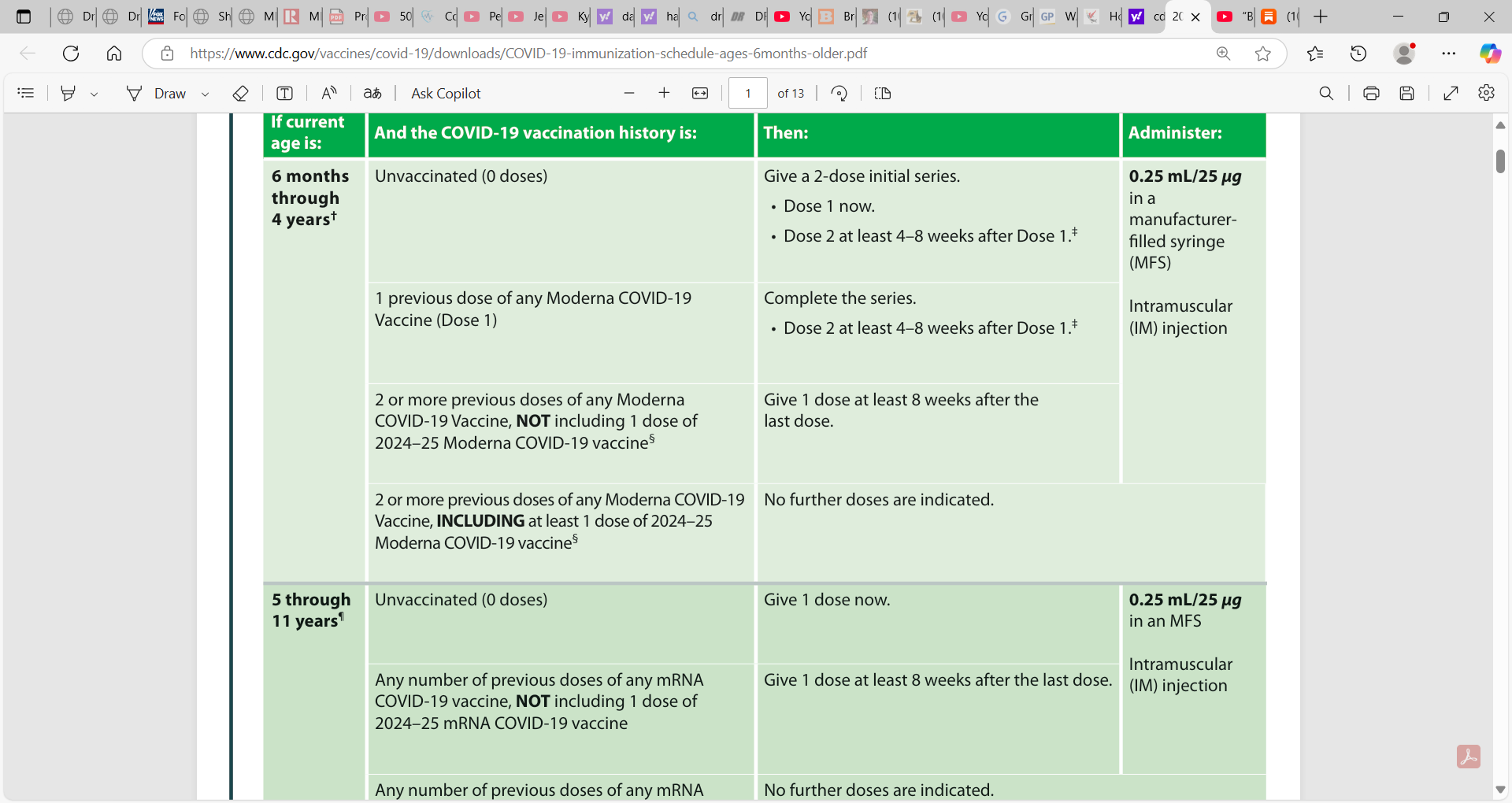Click the scrollbar down arrow

click(1500, 790)
